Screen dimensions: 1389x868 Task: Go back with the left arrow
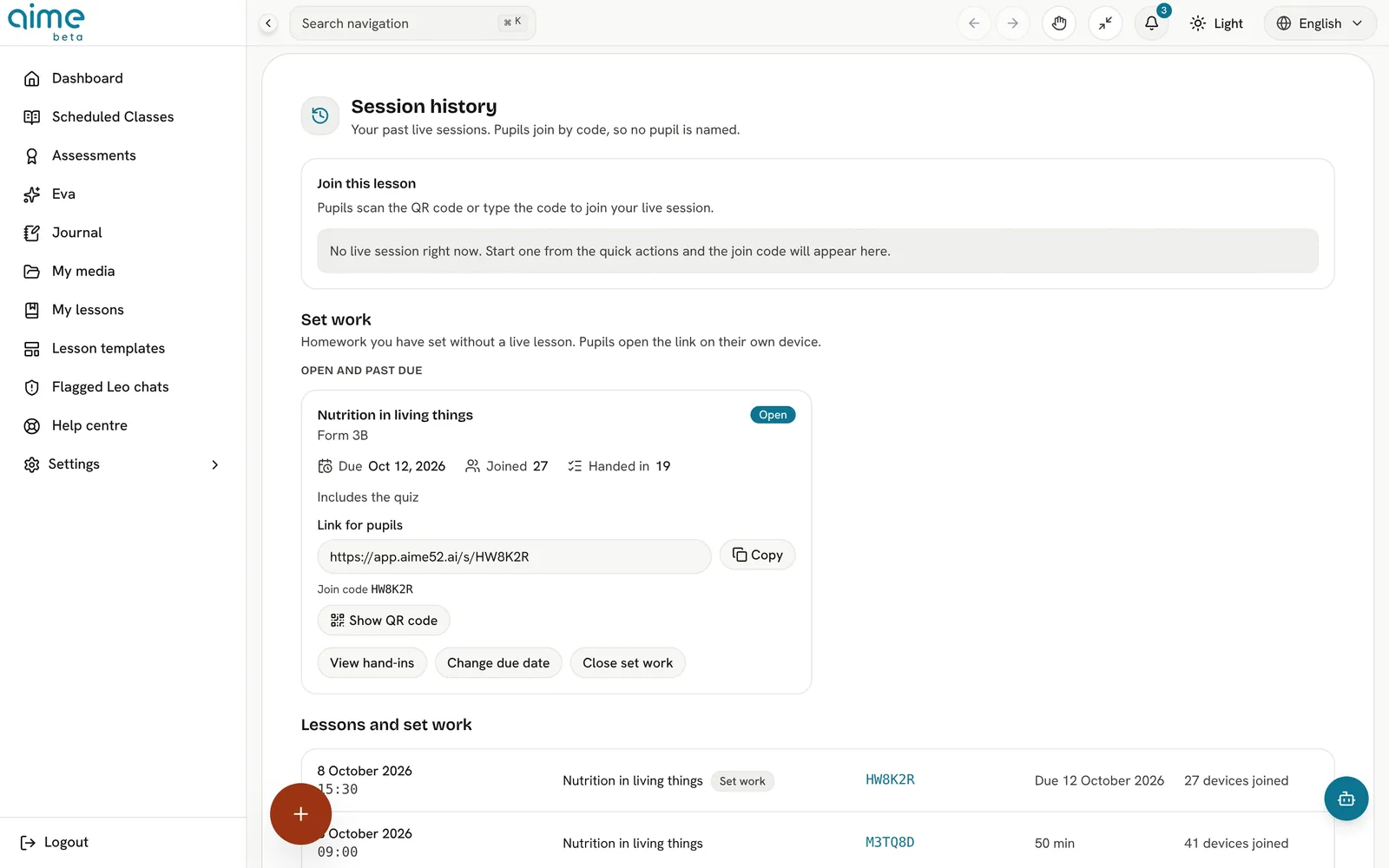pos(974,23)
